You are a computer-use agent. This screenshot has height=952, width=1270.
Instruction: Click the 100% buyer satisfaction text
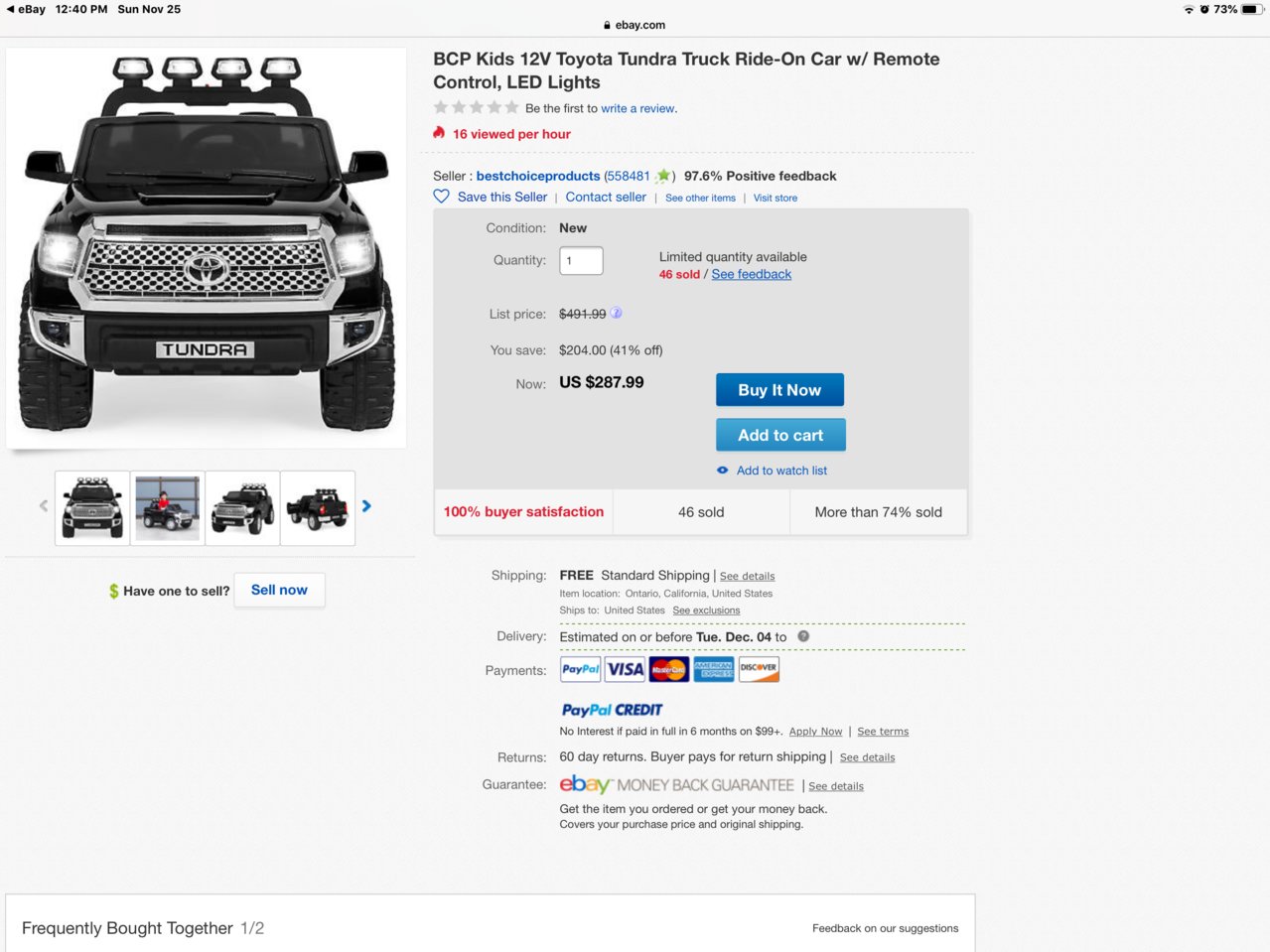(x=523, y=511)
